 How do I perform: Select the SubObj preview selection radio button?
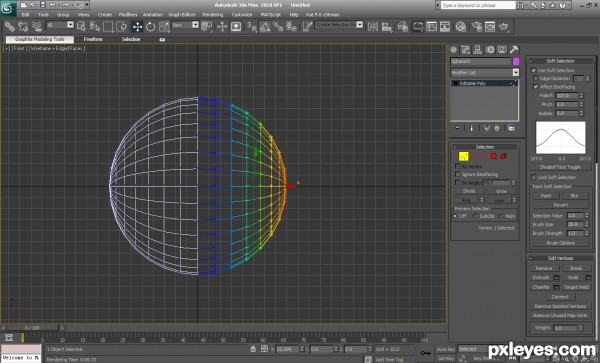475,216
